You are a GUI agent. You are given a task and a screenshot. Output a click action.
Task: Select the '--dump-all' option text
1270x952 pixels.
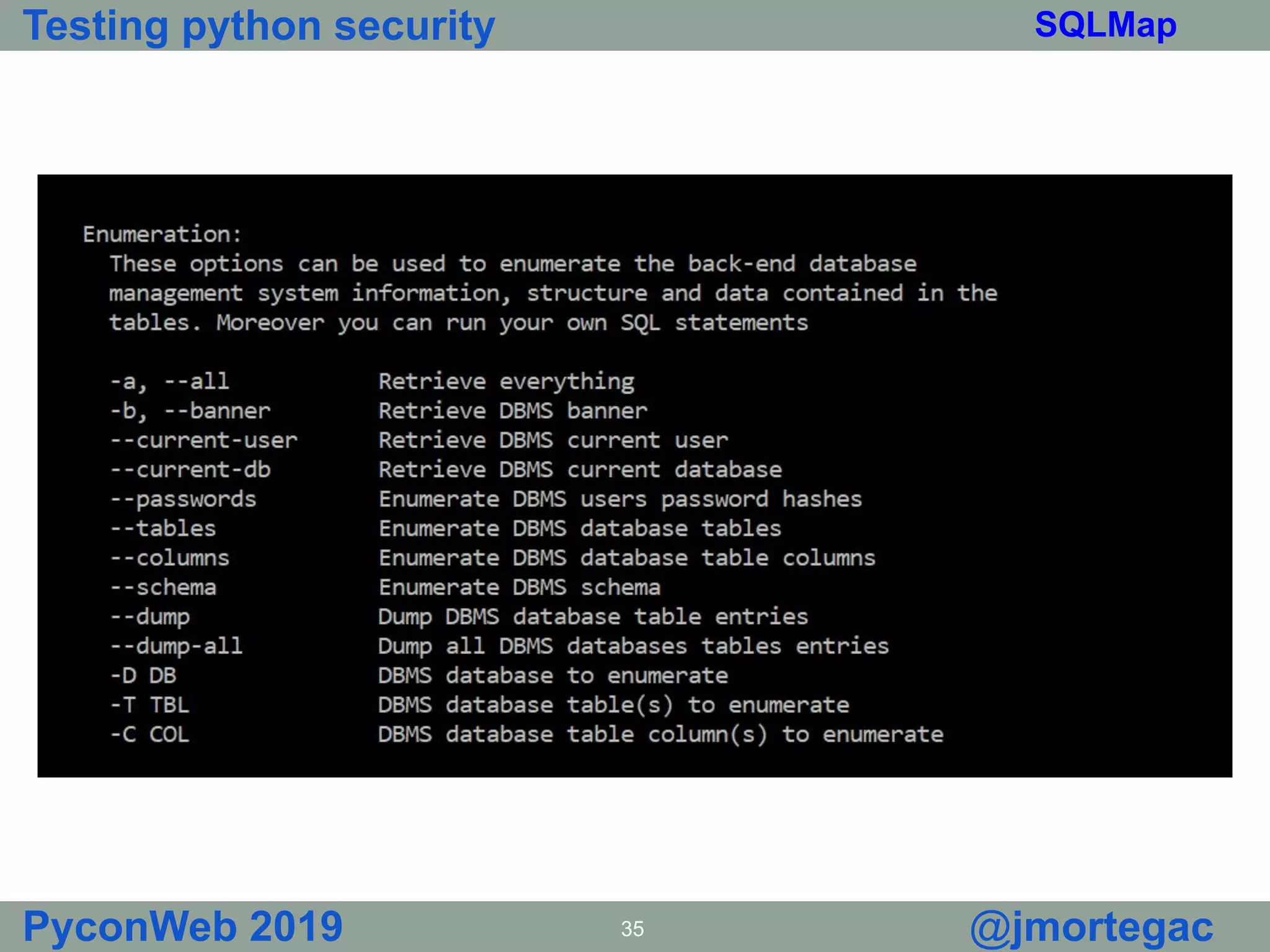pyautogui.click(x=177, y=646)
